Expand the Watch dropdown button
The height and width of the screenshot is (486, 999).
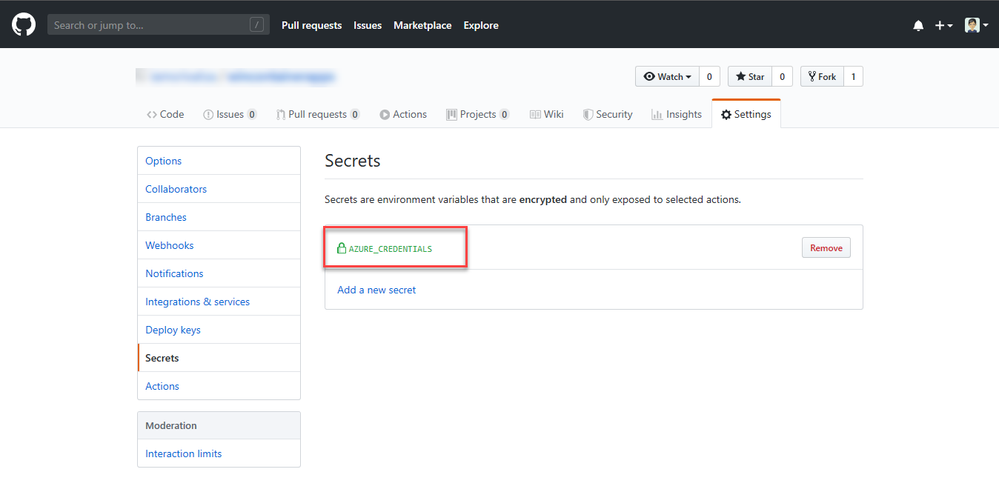tap(667, 76)
